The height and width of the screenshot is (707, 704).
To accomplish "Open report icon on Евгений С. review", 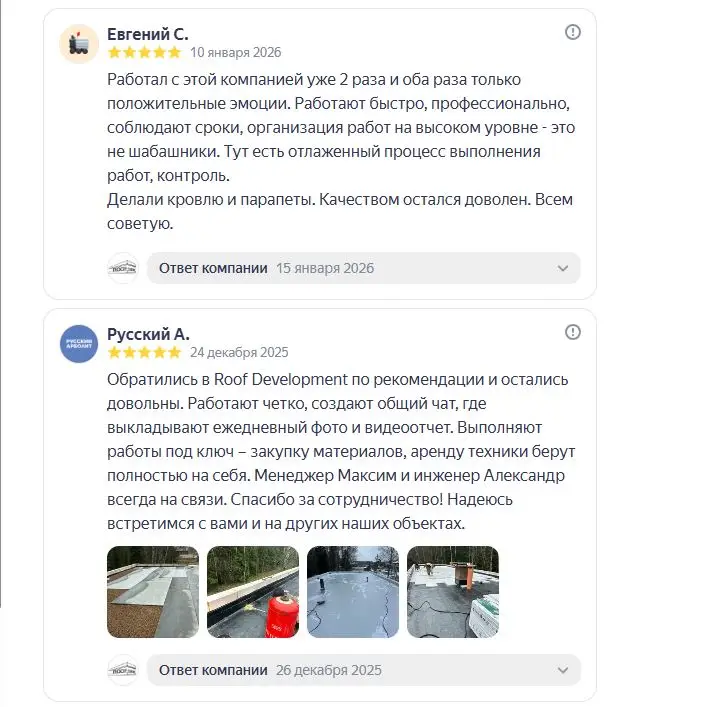I will 573,32.
